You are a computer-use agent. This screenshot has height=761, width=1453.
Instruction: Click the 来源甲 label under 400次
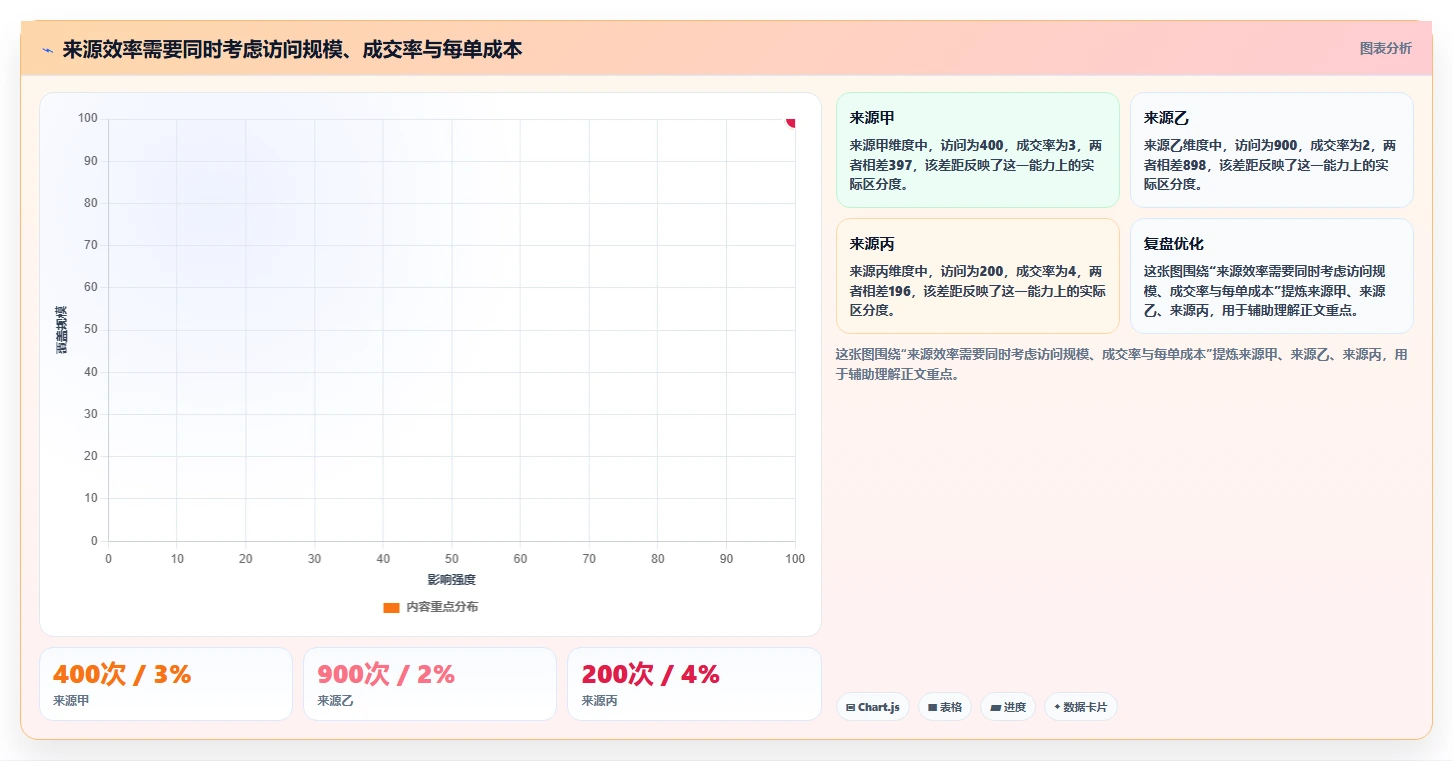(x=71, y=701)
